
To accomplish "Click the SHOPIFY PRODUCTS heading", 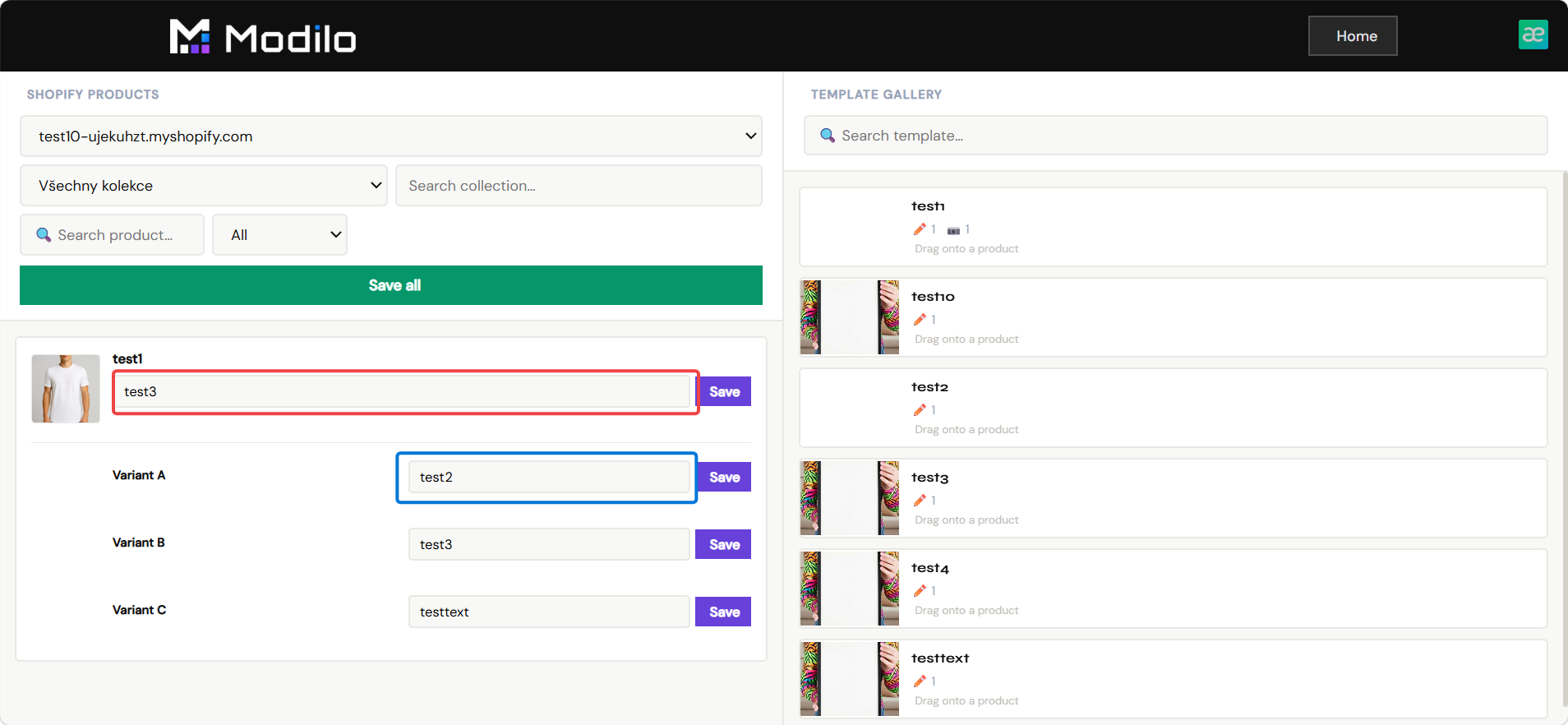I will [x=93, y=95].
